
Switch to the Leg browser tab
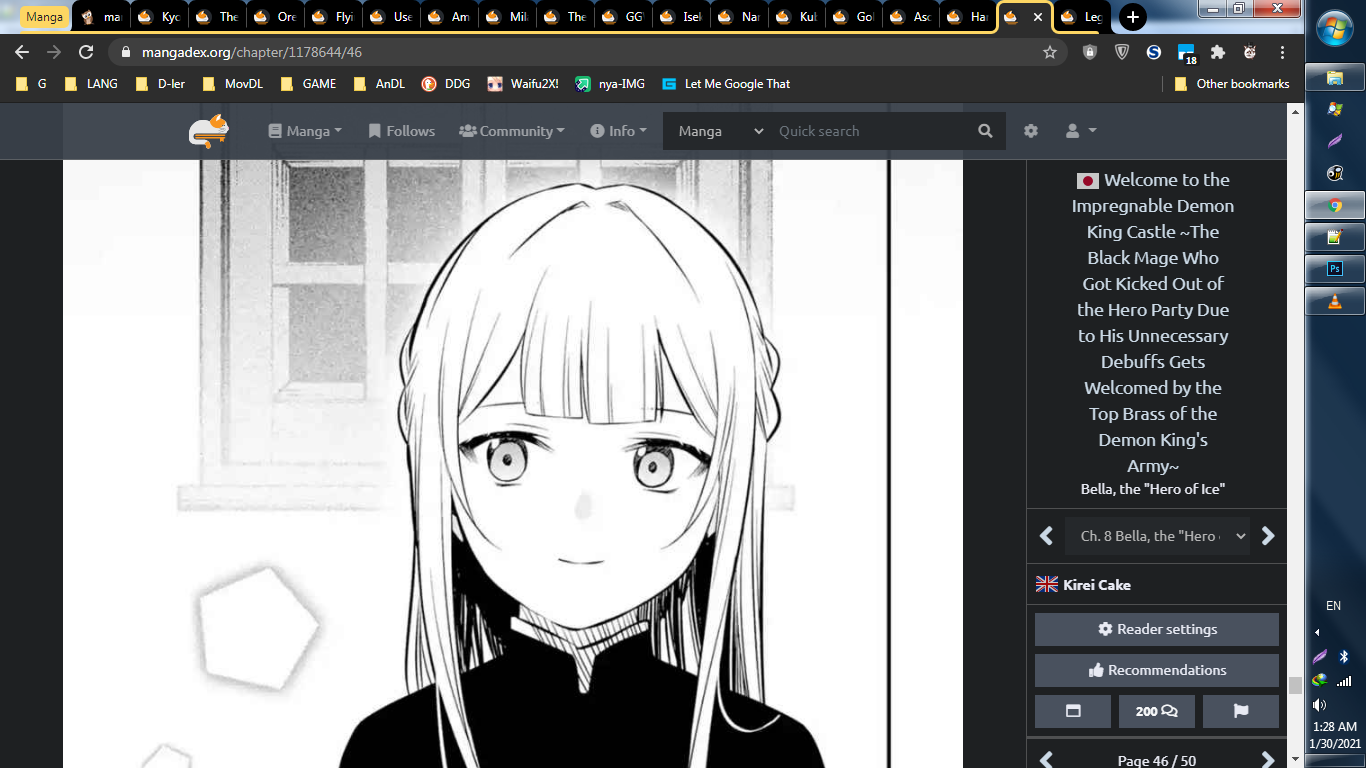coord(1083,17)
